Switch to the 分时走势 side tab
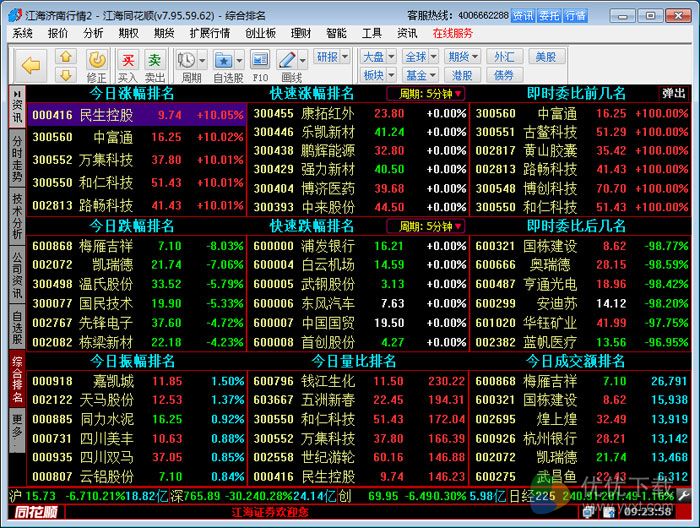The image size is (700, 528). (x=17, y=158)
